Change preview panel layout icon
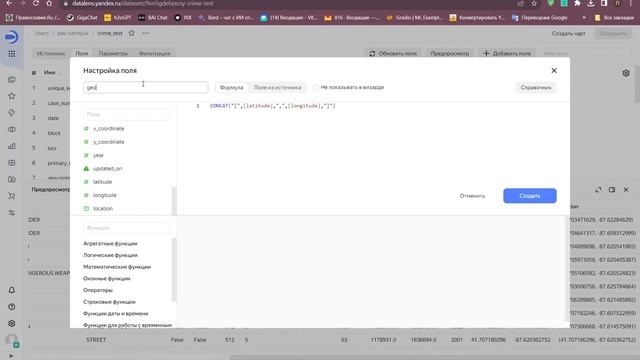Screen dimensions: 640x360 click(x=612, y=189)
